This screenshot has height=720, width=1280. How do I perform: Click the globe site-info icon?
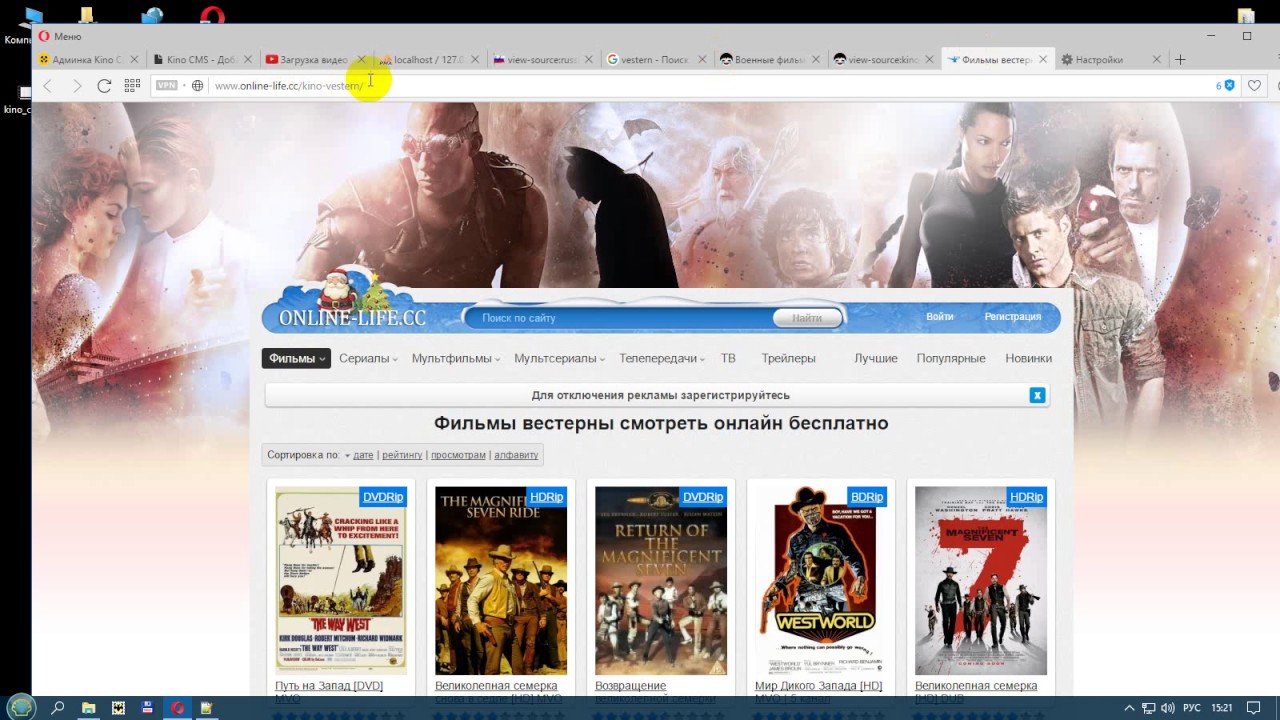[197, 86]
